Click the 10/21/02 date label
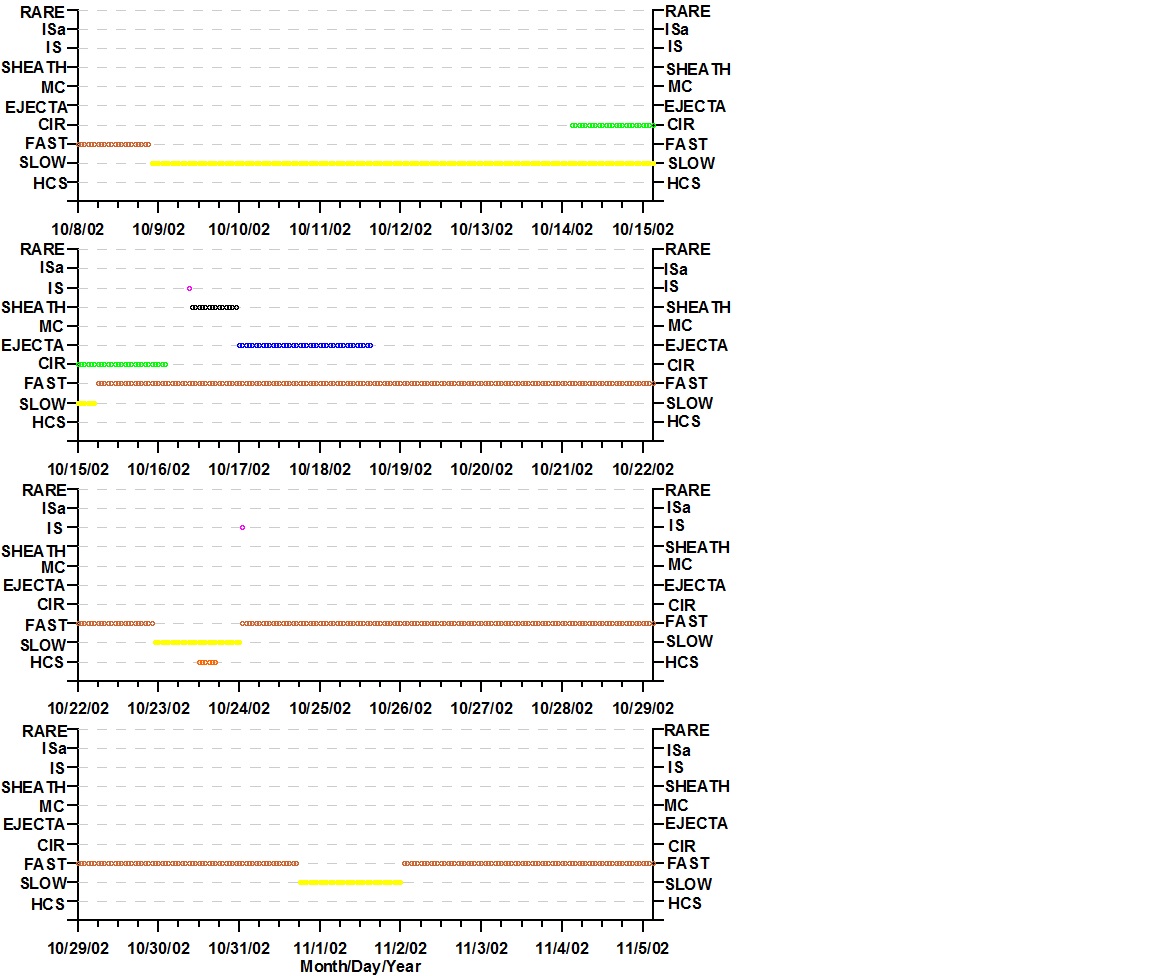 [562, 469]
